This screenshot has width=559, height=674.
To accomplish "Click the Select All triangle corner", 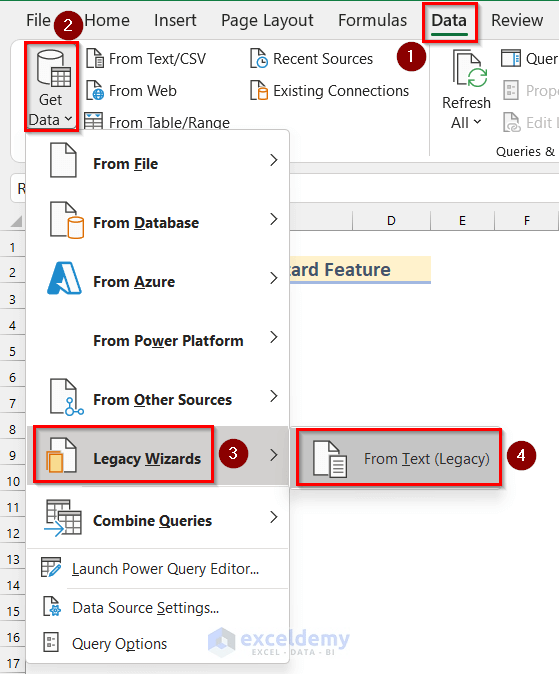I will [16, 221].
